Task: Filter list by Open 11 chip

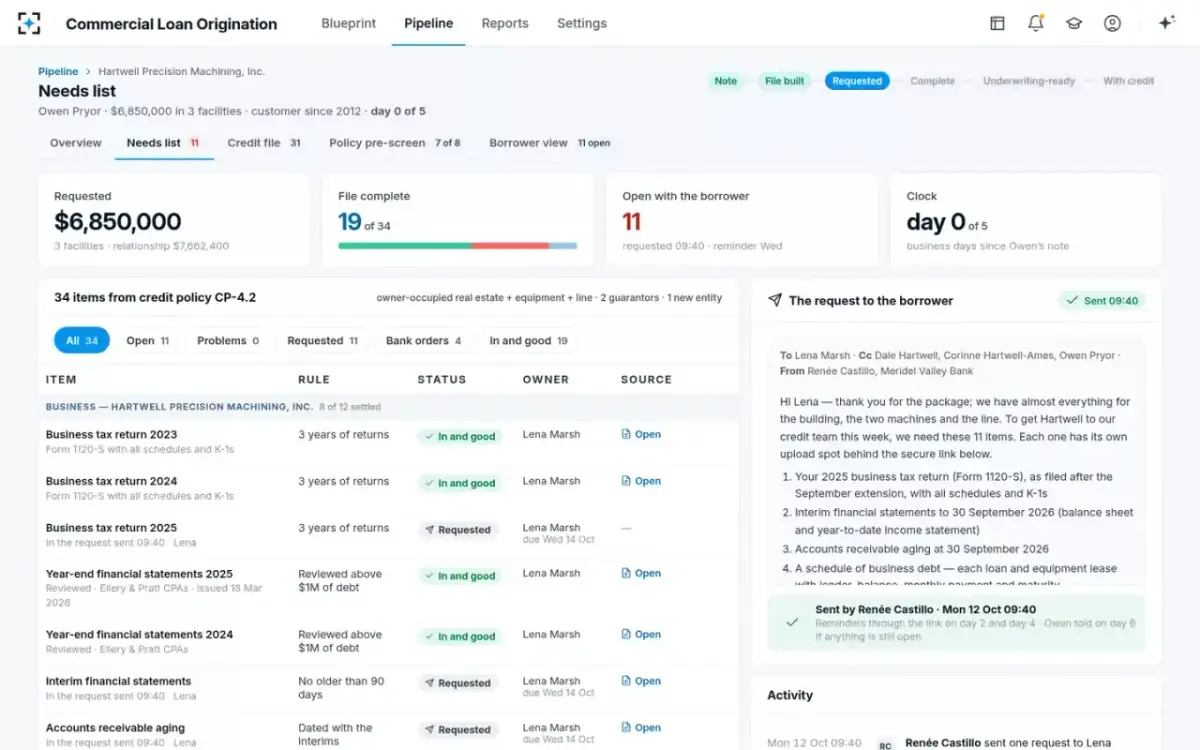Action: click(147, 341)
